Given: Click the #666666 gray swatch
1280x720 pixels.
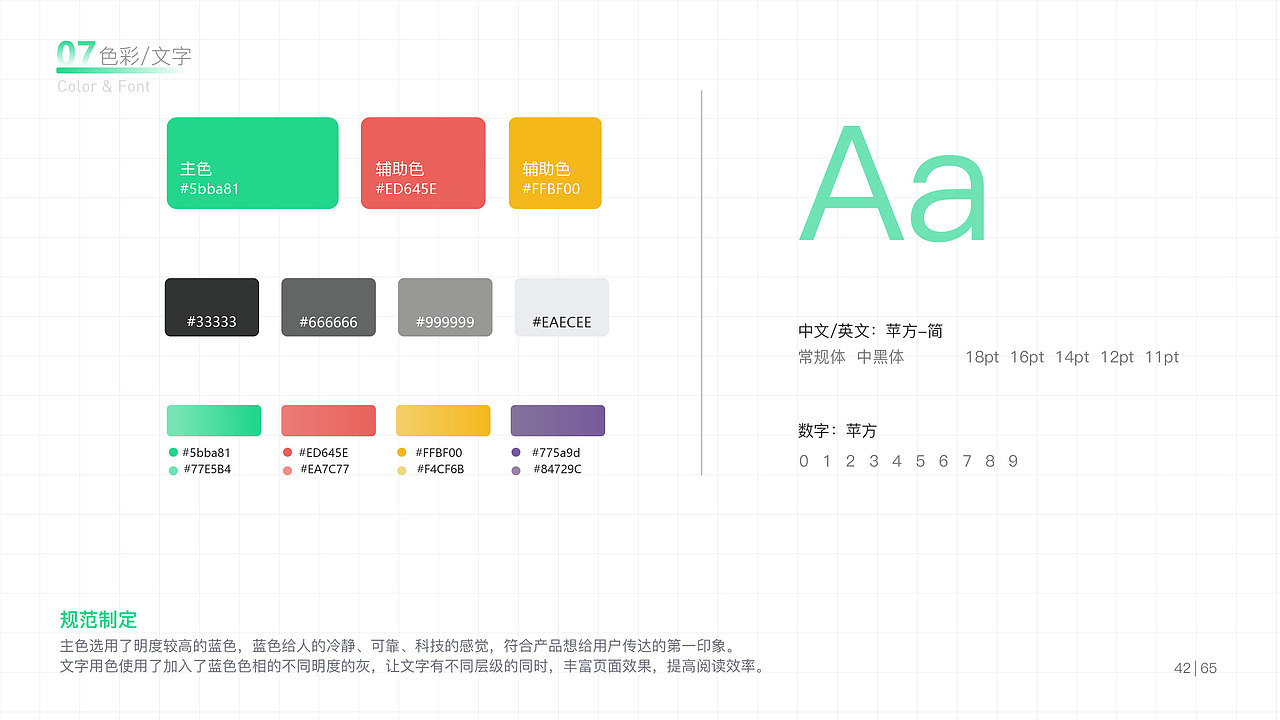Looking at the screenshot, I should [x=328, y=307].
